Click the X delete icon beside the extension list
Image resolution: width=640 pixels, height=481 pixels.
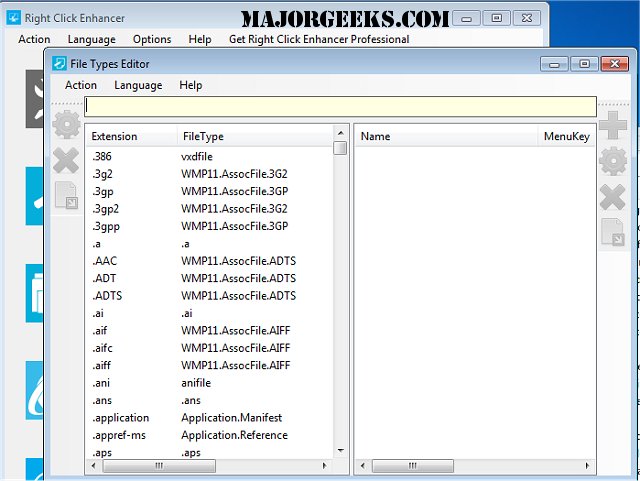tap(66, 160)
